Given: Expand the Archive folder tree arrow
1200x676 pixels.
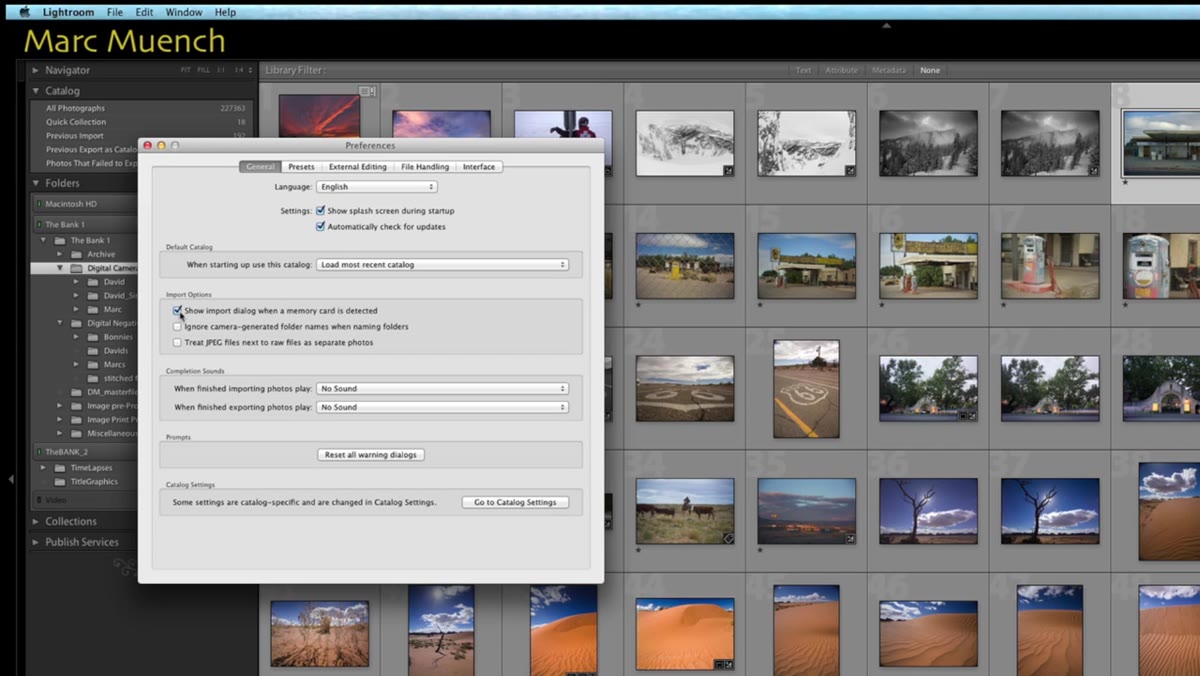Looking at the screenshot, I should tap(60, 254).
